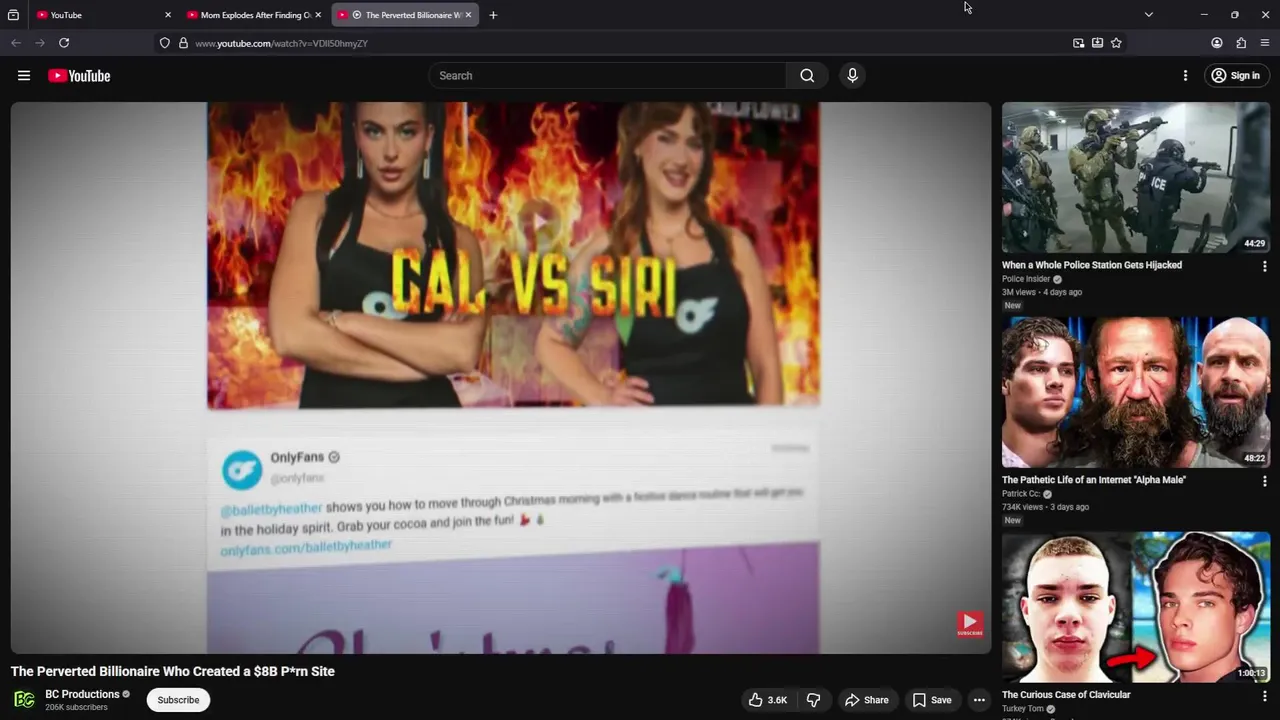The image size is (1280, 720).
Task: Reload the page with refresh icon
Action: [x=64, y=43]
